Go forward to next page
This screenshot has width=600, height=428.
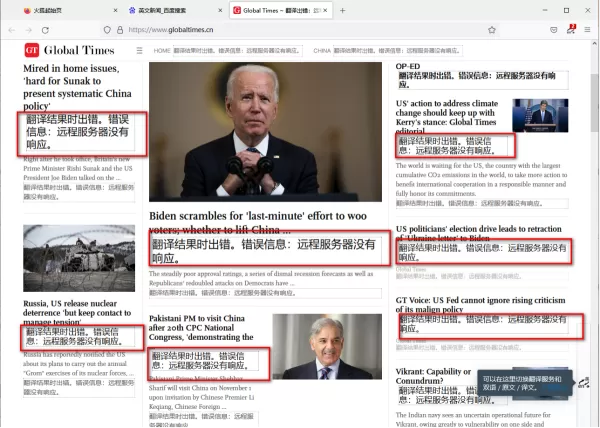click(x=29, y=30)
